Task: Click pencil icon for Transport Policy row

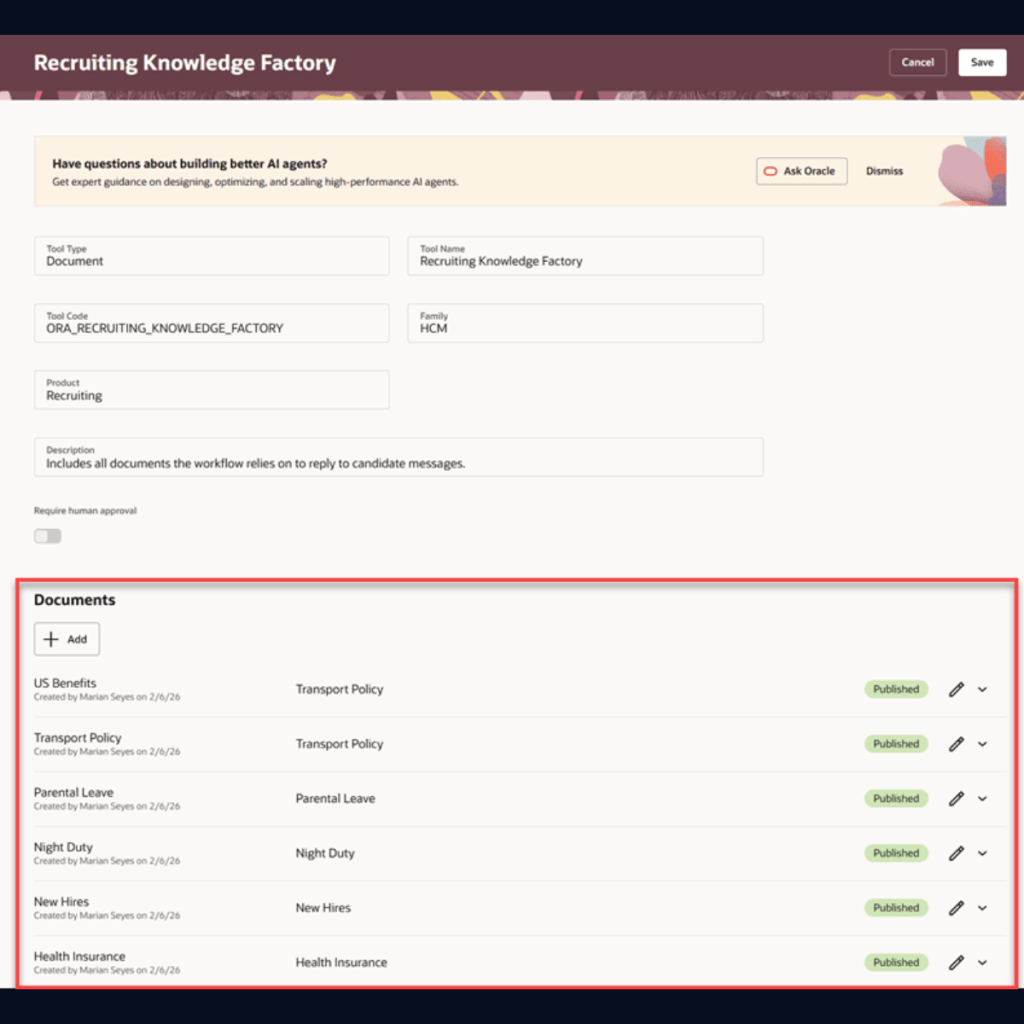Action: 956,744
